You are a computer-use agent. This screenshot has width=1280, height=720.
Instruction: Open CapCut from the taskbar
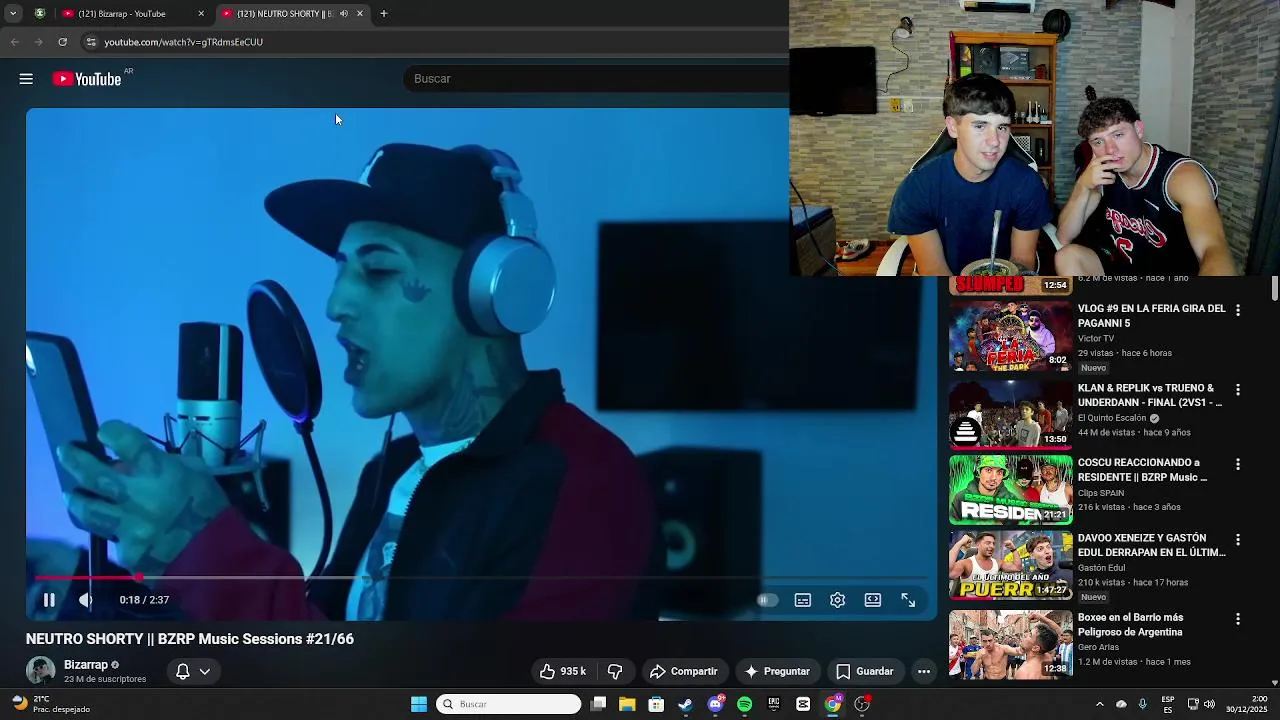click(x=803, y=704)
